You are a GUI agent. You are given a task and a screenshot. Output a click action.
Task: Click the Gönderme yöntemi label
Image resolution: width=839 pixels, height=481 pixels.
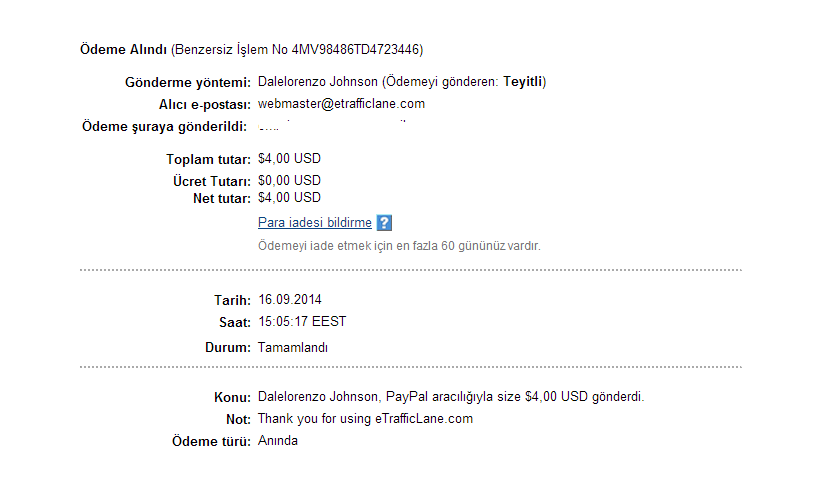coord(188,82)
